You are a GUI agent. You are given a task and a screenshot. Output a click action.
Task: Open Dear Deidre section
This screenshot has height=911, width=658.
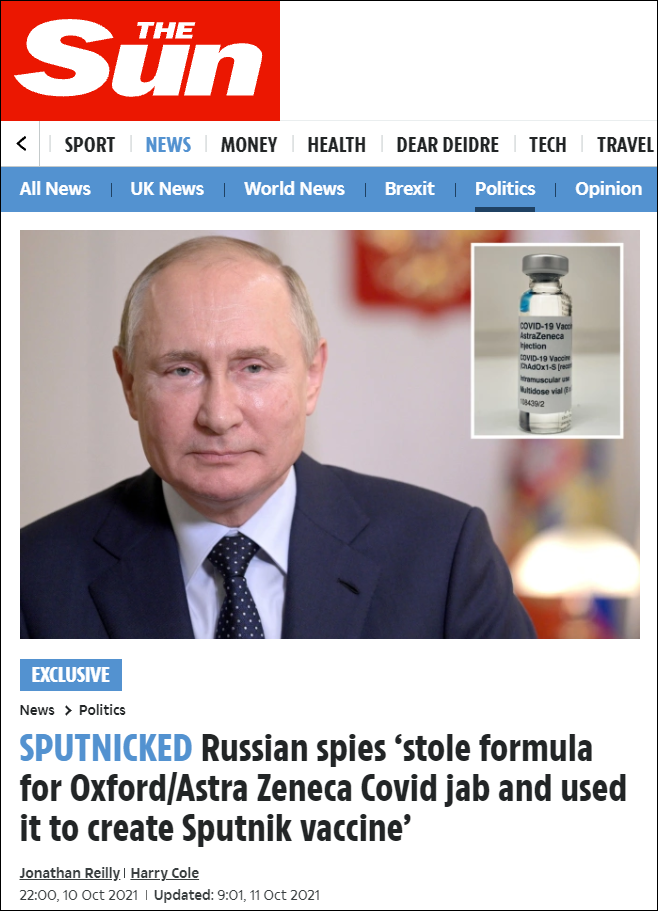point(447,145)
